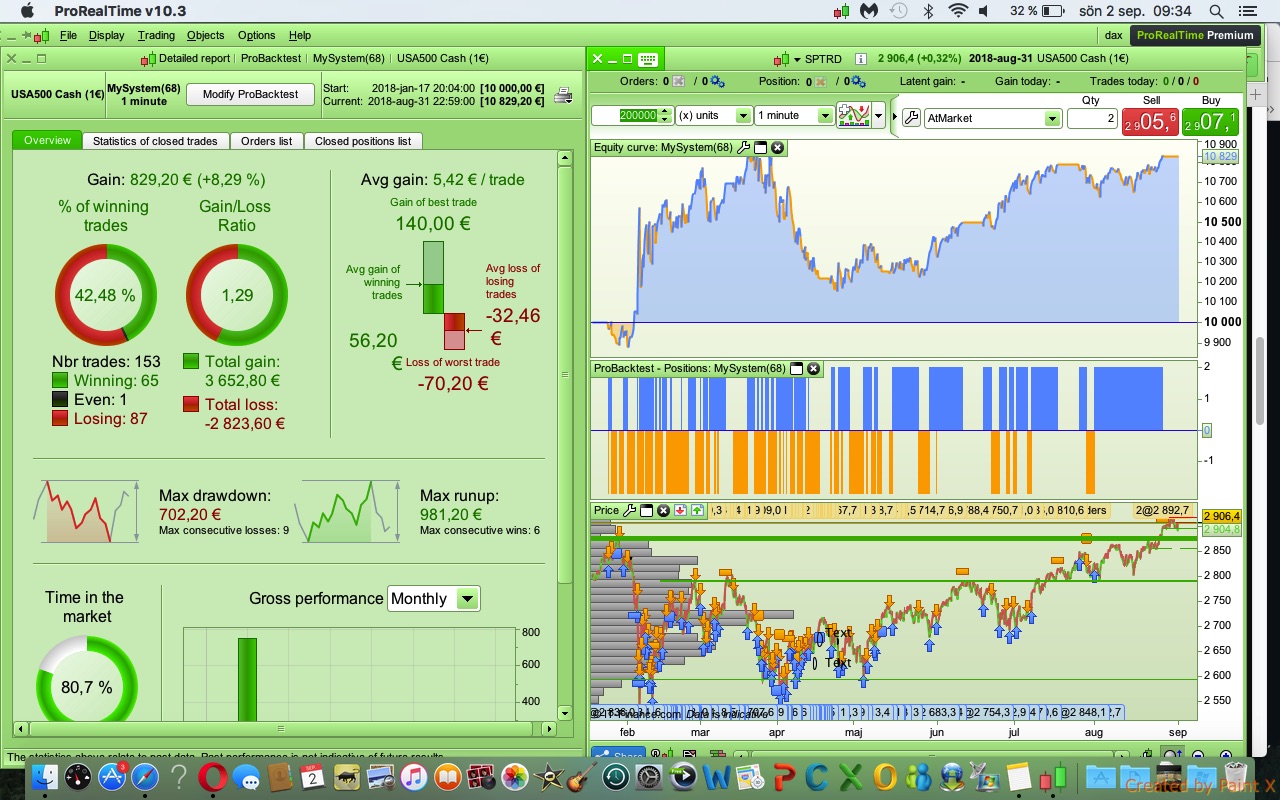Screen dimensions: 1280x800
Task: Select the Overview tab
Action: coord(47,141)
